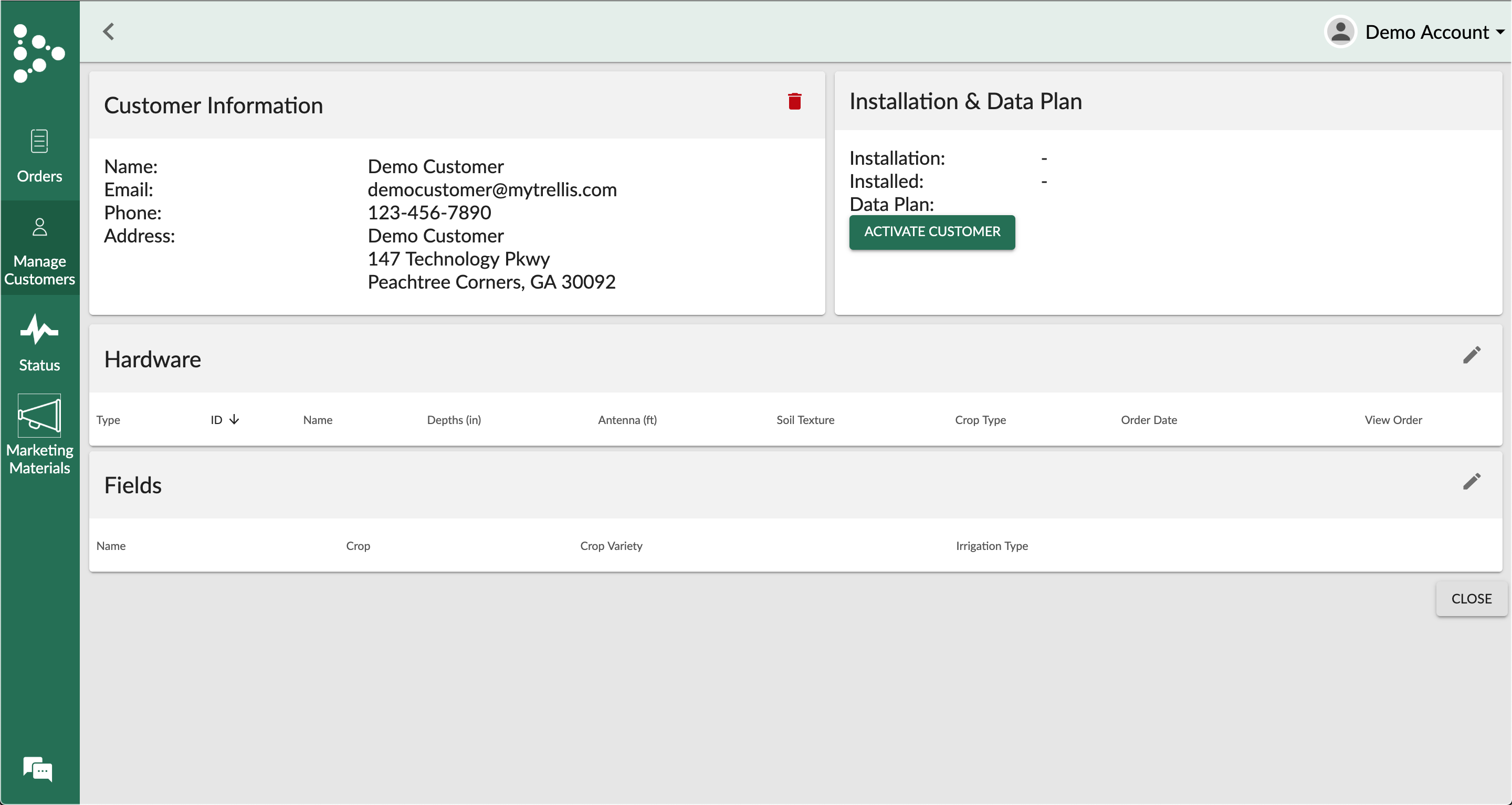Viewport: 1512px width, 805px height.
Task: Edit Fields section with pencil icon
Action: (1472, 482)
